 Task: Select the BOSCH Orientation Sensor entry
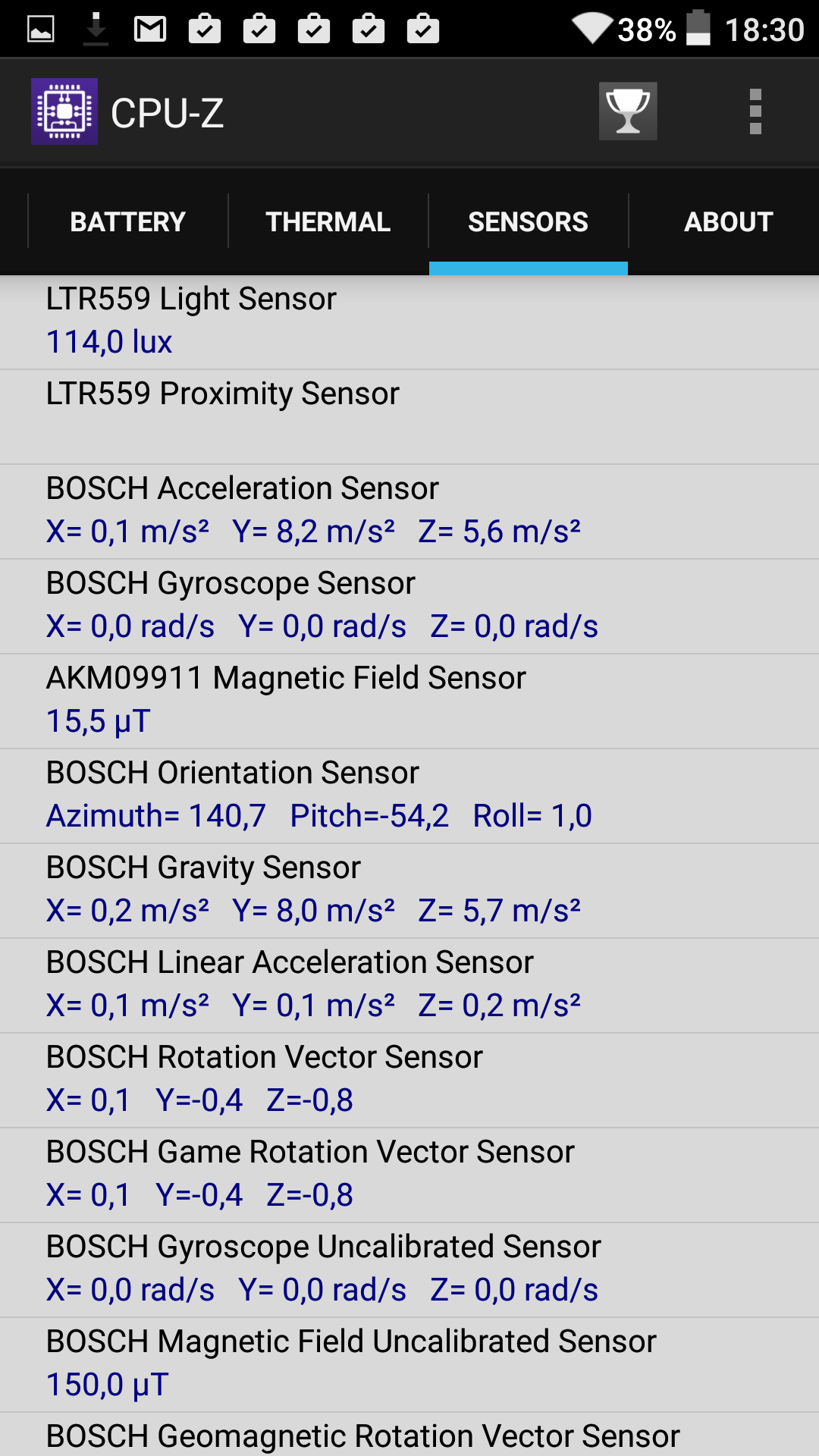click(x=409, y=796)
